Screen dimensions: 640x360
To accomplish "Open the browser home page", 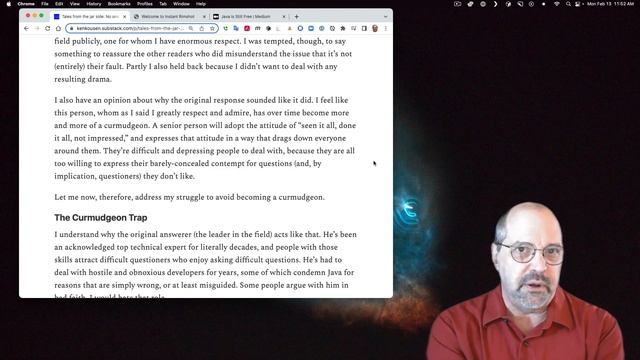I will 58,29.
